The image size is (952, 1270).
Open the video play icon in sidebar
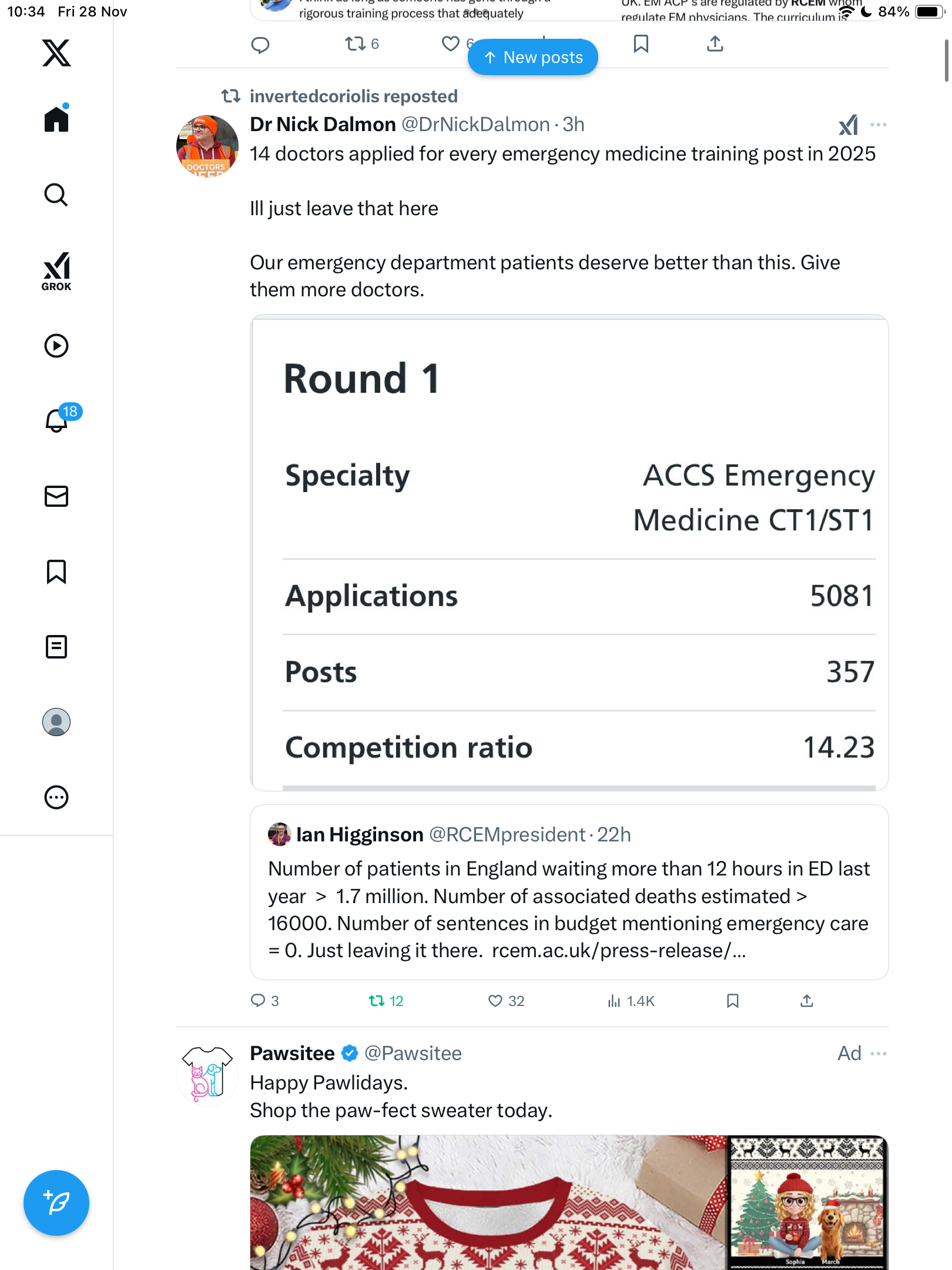tap(56, 346)
